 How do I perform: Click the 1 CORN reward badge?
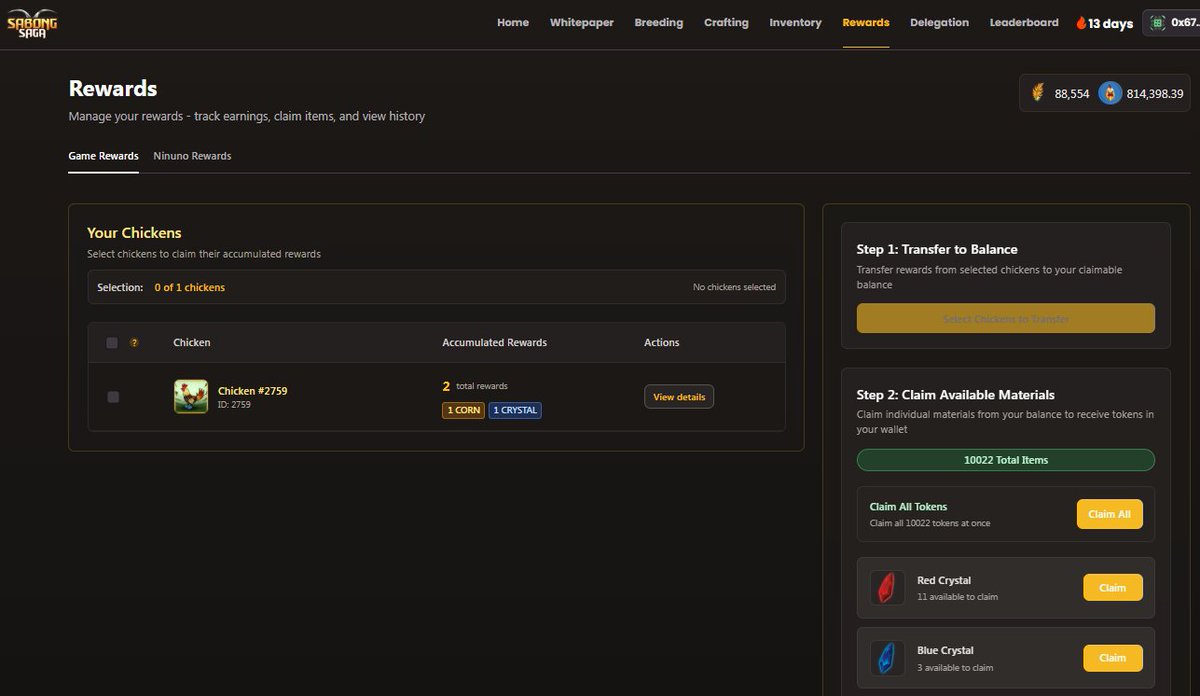[x=462, y=410]
